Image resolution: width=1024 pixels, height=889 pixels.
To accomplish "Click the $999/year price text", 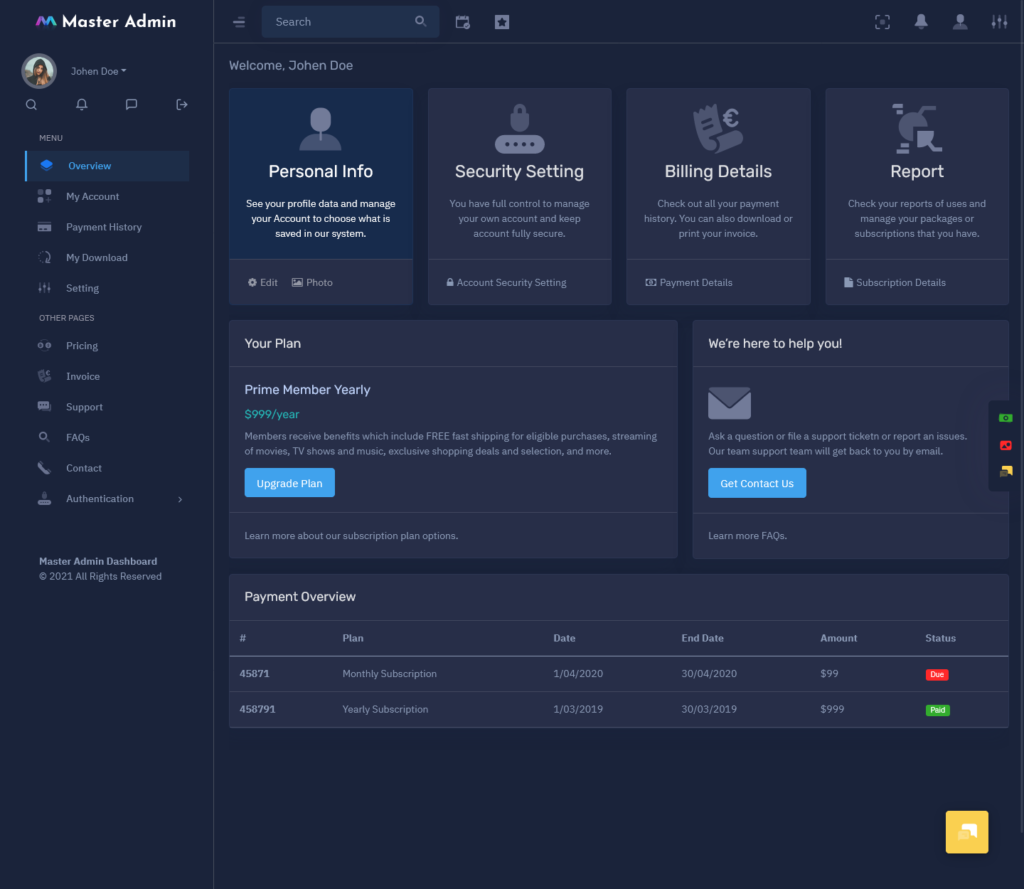I will (272, 414).
